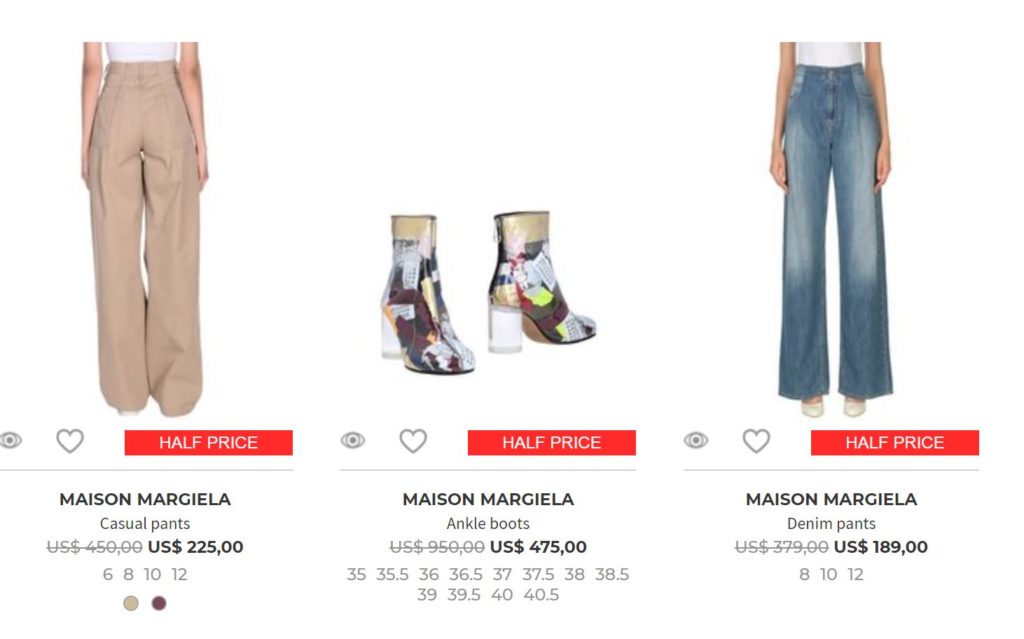Open the beige Casual pants product image
Image resolution: width=1024 pixels, height=639 pixels.
click(x=144, y=229)
